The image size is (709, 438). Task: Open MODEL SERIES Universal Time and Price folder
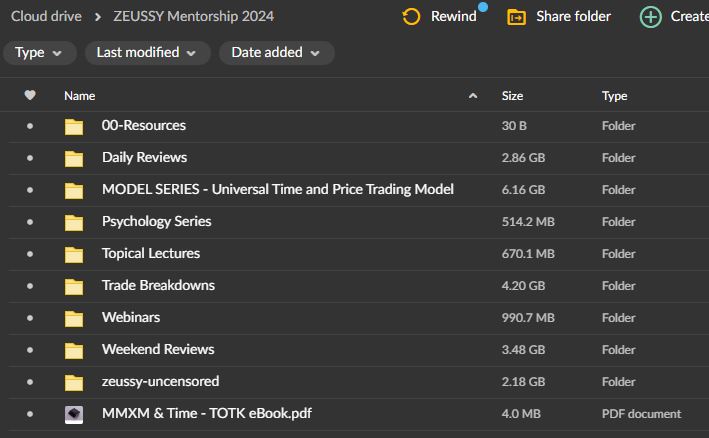pos(277,189)
